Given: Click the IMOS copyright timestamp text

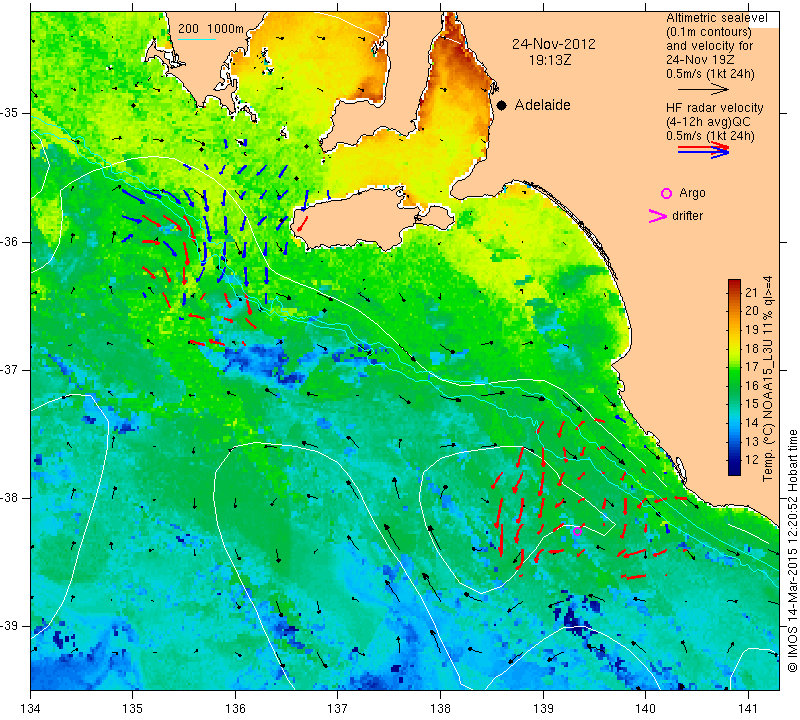Looking at the screenshot, I should (792, 551).
